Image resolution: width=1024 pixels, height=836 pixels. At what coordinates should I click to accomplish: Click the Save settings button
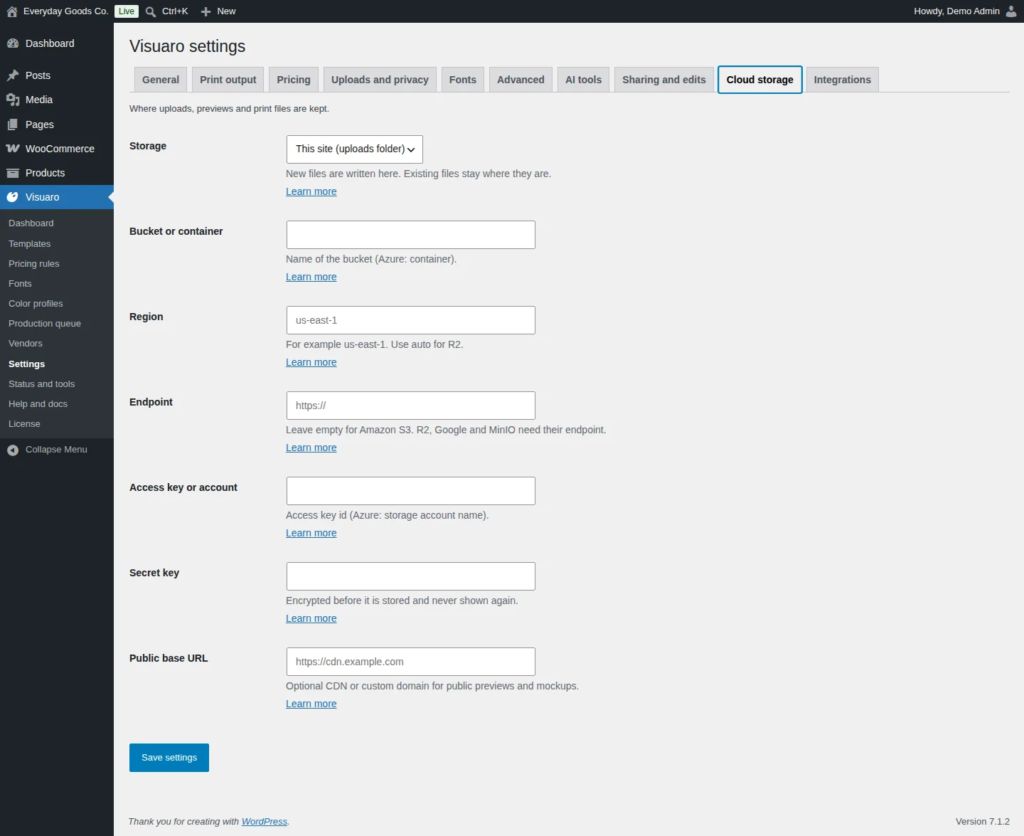point(169,758)
